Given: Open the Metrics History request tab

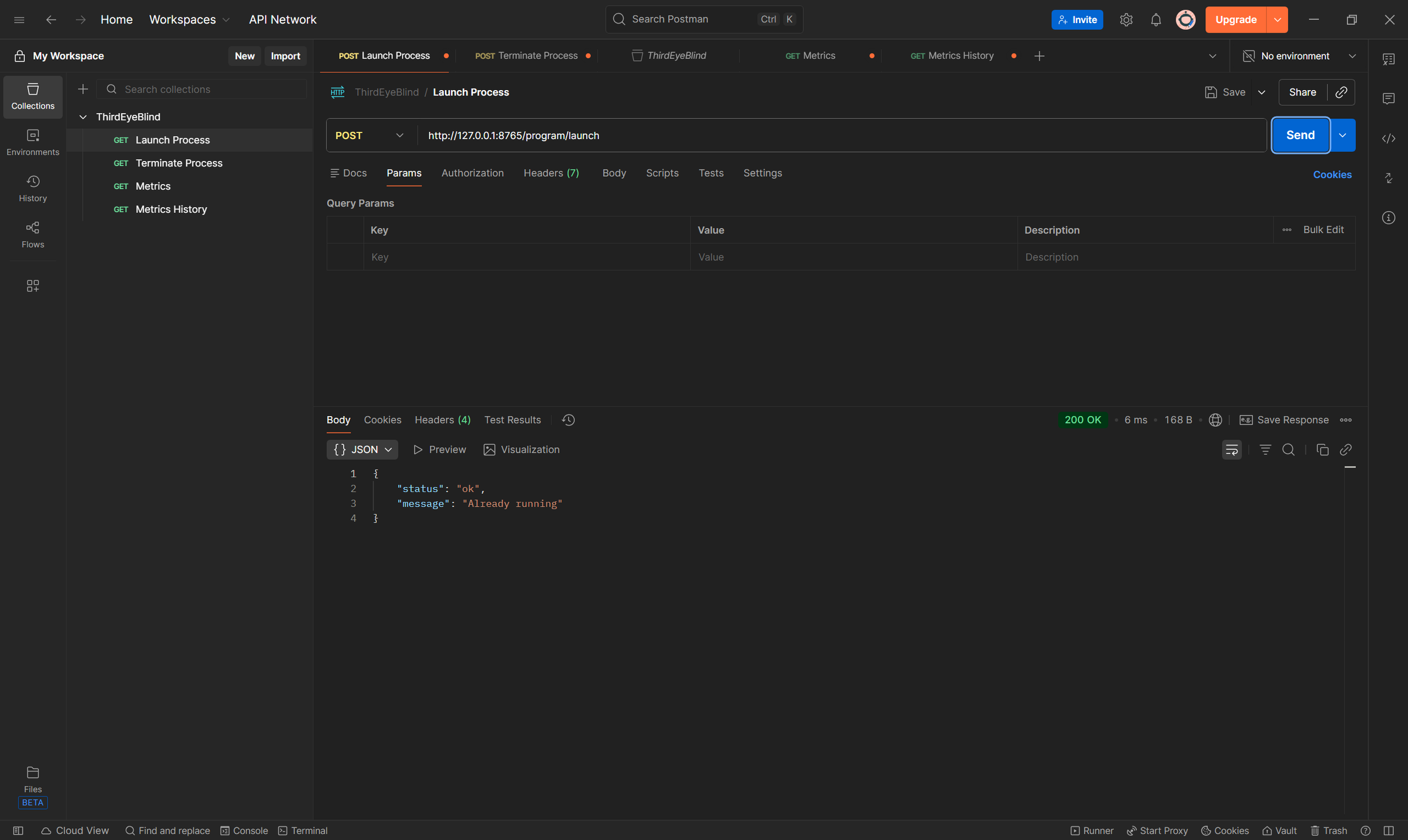Looking at the screenshot, I should coord(960,56).
